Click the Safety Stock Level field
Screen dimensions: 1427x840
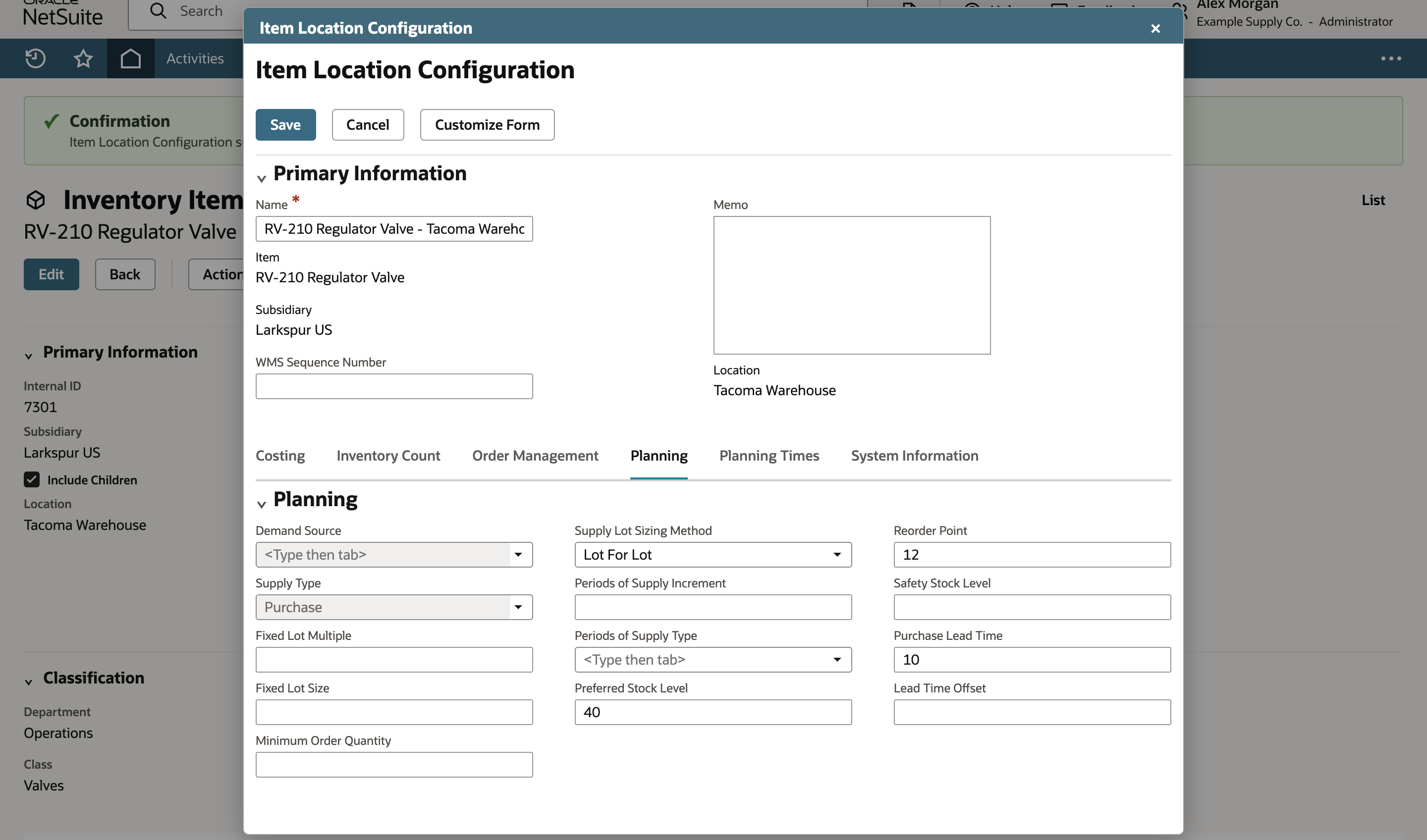tap(1032, 607)
